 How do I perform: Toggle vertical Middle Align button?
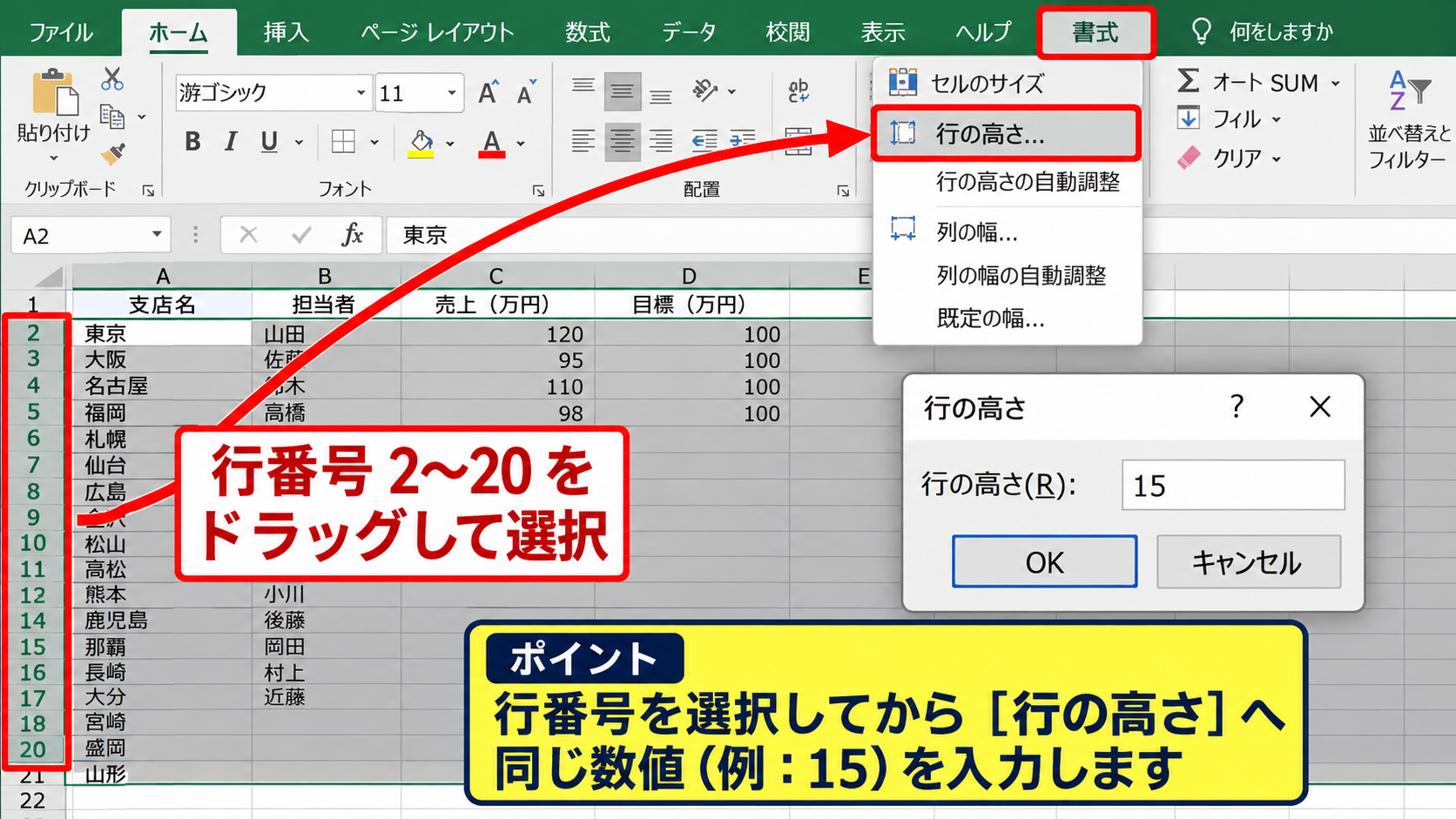tap(622, 90)
